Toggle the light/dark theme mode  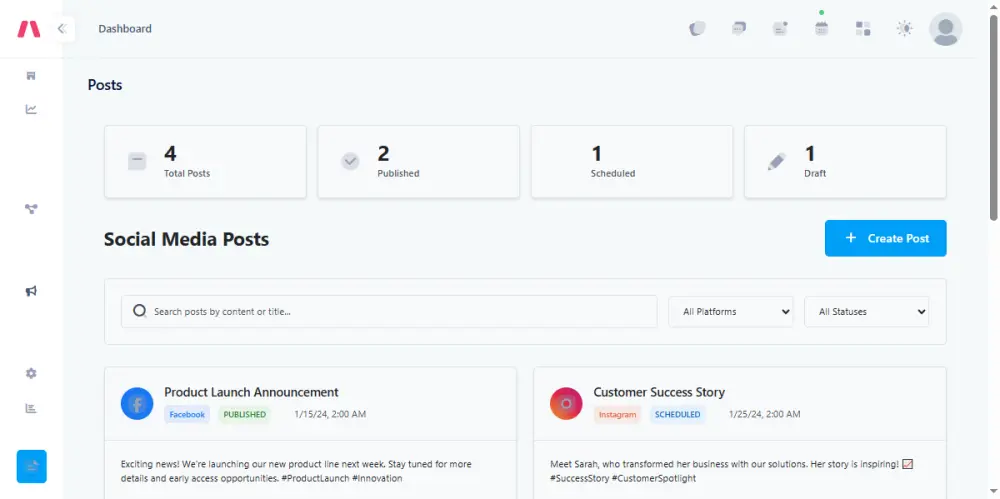click(x=904, y=29)
